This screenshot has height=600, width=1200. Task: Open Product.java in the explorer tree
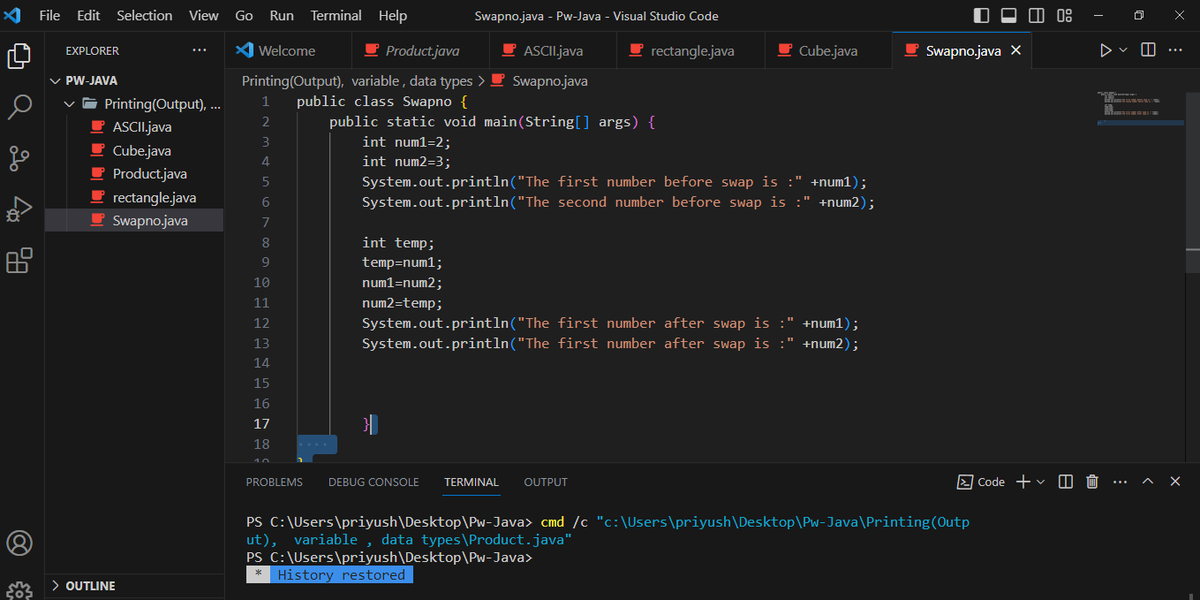pos(134,174)
